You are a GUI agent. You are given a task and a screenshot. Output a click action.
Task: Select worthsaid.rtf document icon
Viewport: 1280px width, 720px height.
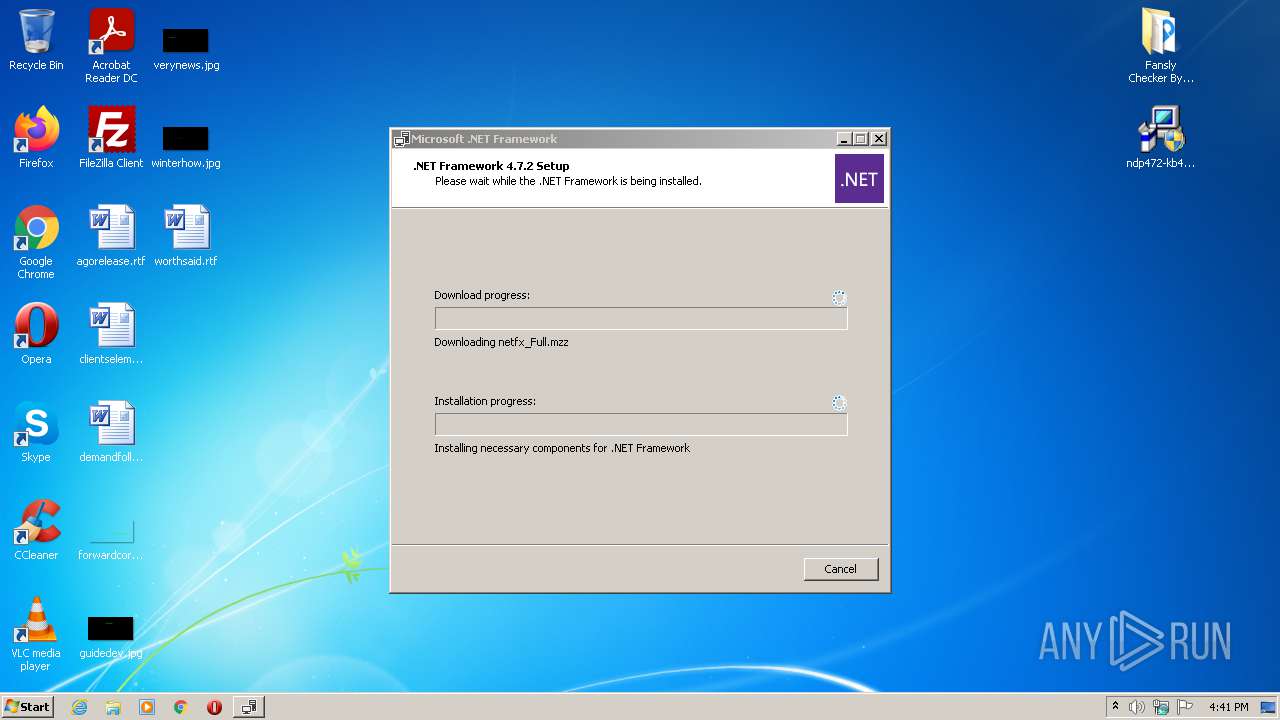tap(186, 236)
